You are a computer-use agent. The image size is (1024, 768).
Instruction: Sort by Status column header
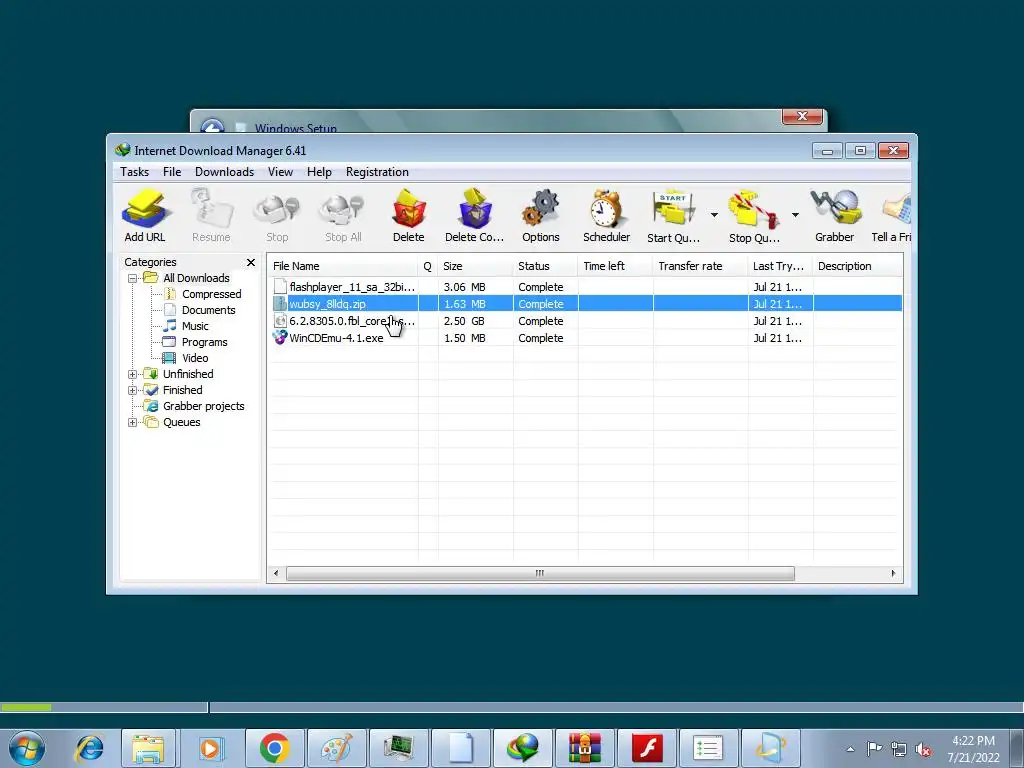(x=545, y=266)
